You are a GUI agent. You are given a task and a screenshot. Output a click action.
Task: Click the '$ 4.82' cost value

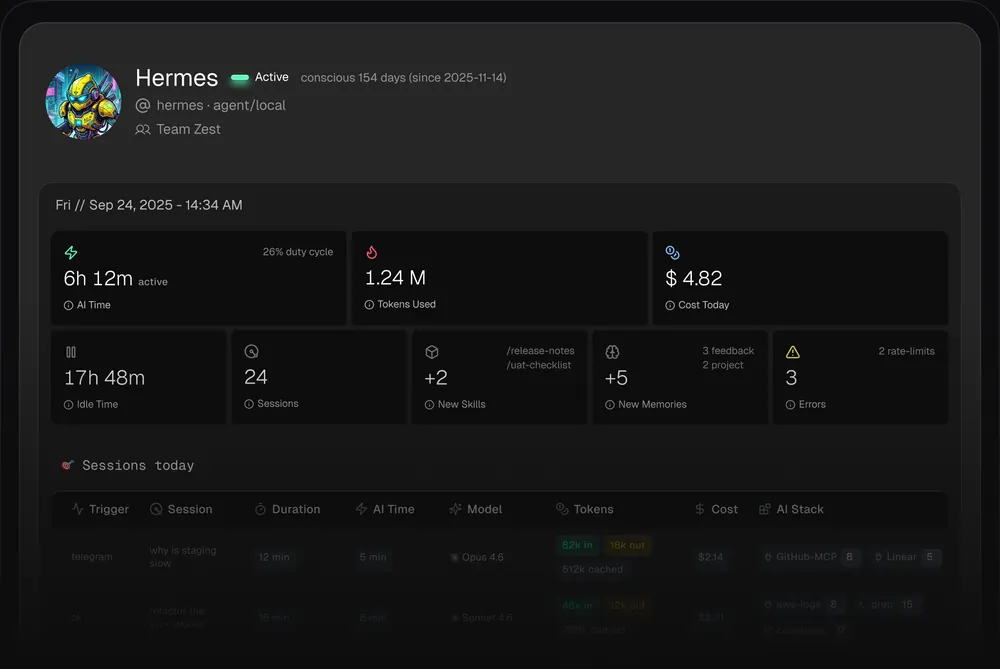[694, 279]
